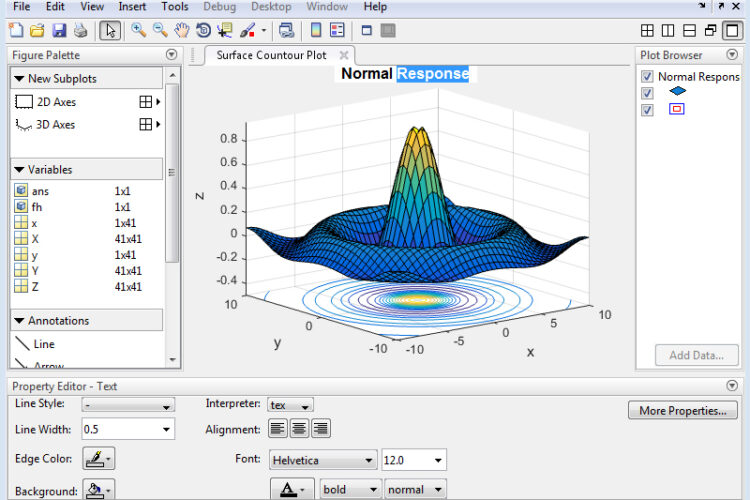Click the Print Figure icon
The height and width of the screenshot is (500, 750).
(80, 31)
